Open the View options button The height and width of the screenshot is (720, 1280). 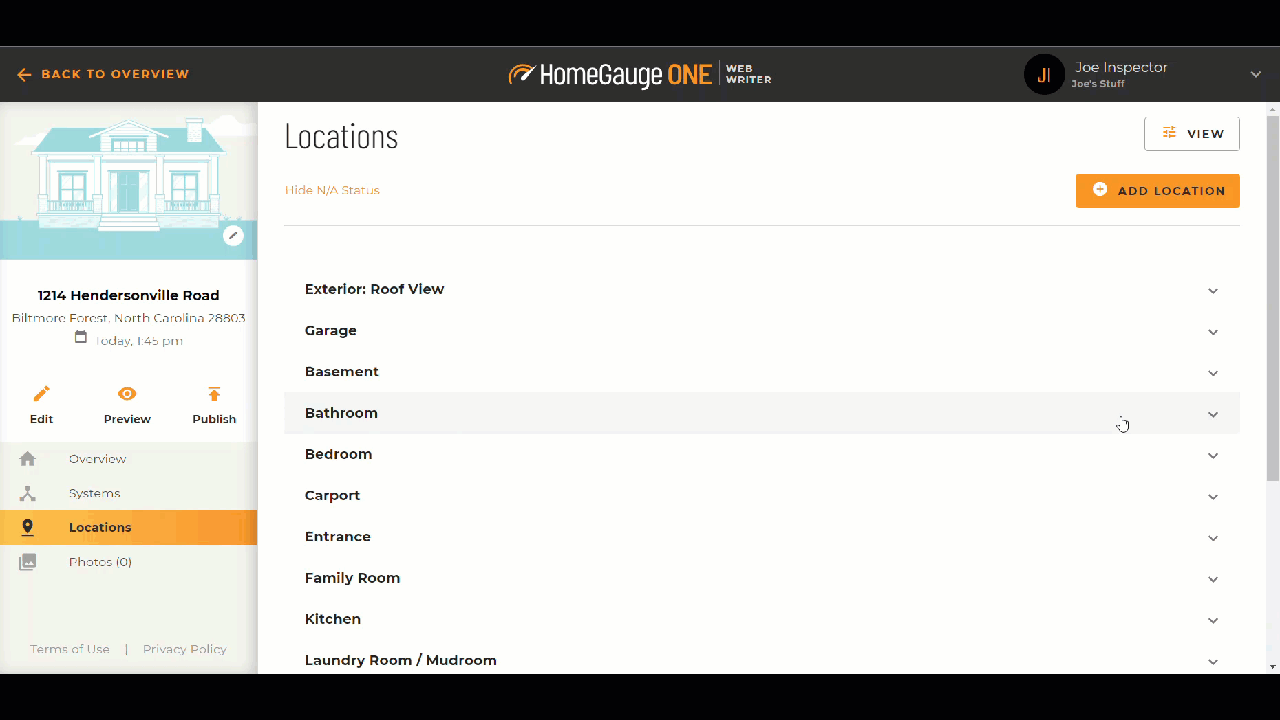click(x=1191, y=133)
